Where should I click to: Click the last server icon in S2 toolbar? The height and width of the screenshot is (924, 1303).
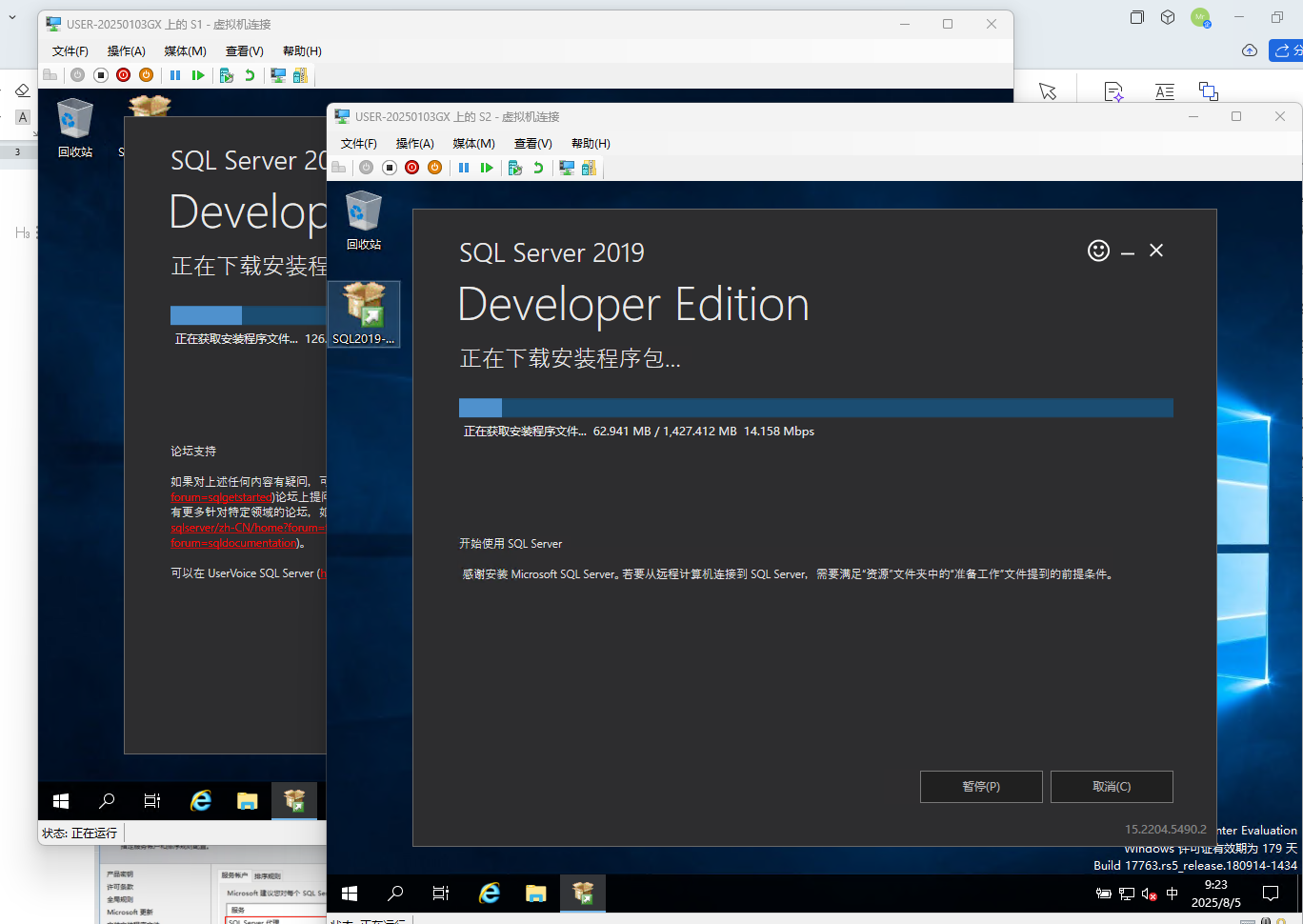[x=590, y=168]
